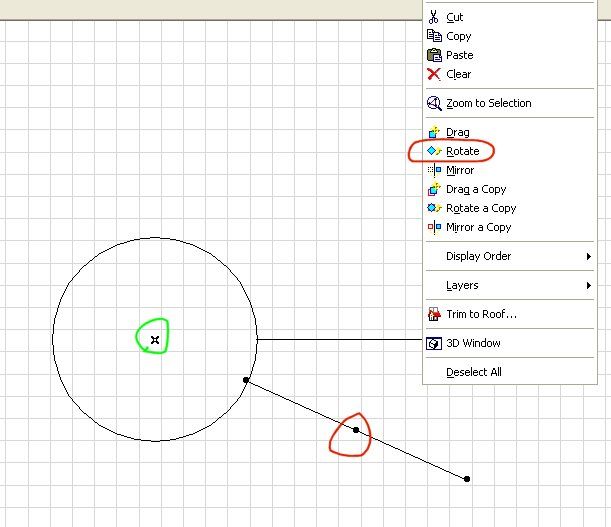Choose Rotate from the context menu
Screen dimensions: 611x527
click(509, 151)
